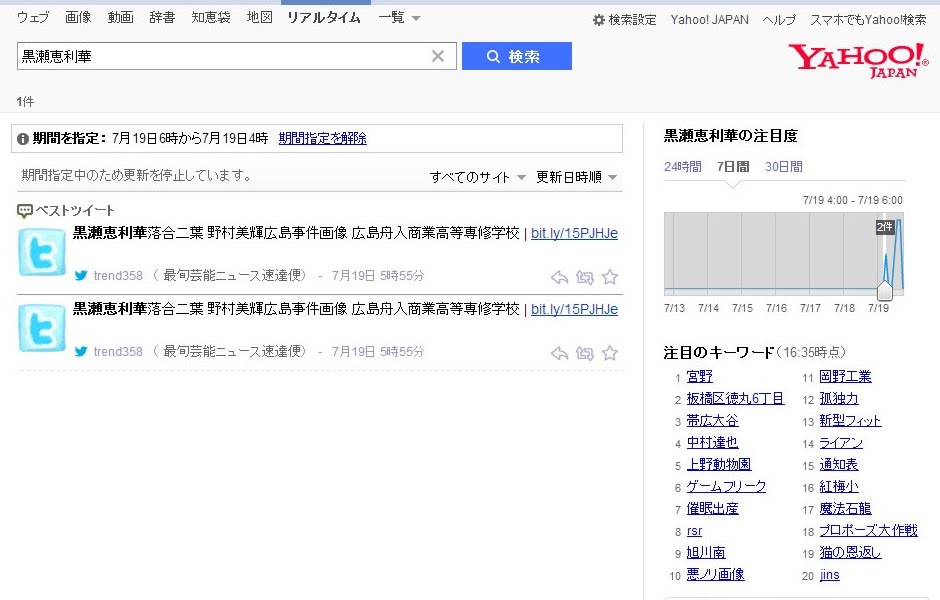The height and width of the screenshot is (600, 940).
Task: Click the blue 検索 search button
Action: click(x=517, y=56)
